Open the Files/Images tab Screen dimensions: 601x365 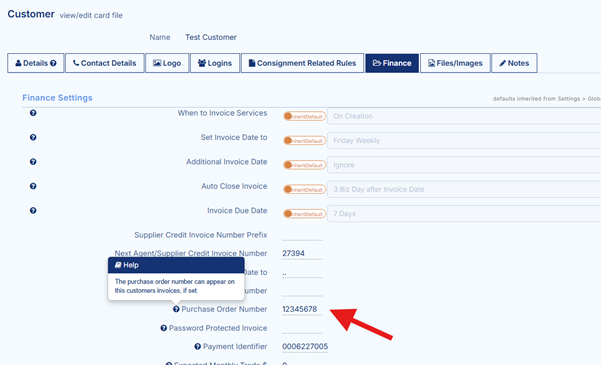(x=455, y=63)
